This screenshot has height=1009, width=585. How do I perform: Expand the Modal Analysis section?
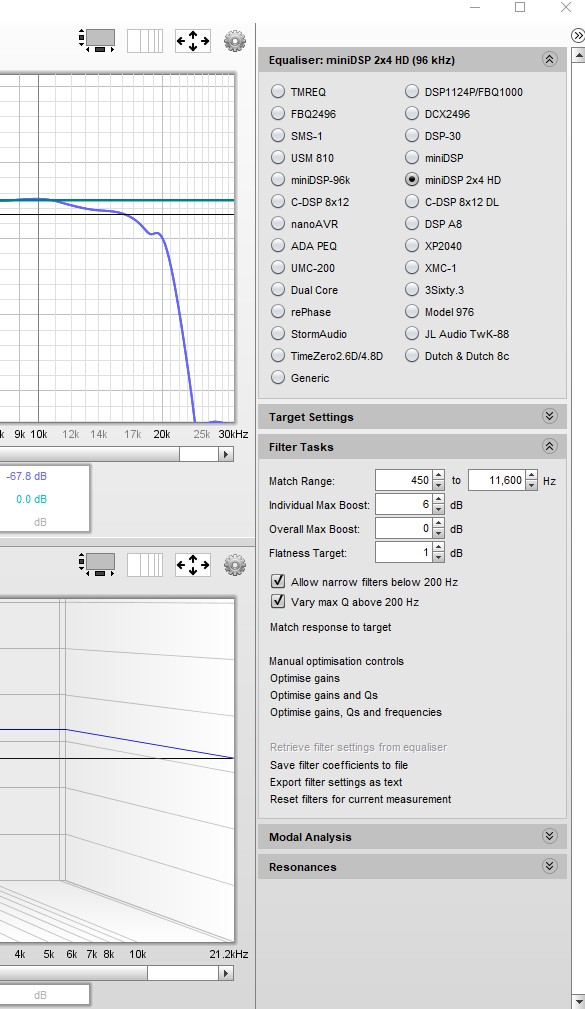pyautogui.click(x=550, y=836)
